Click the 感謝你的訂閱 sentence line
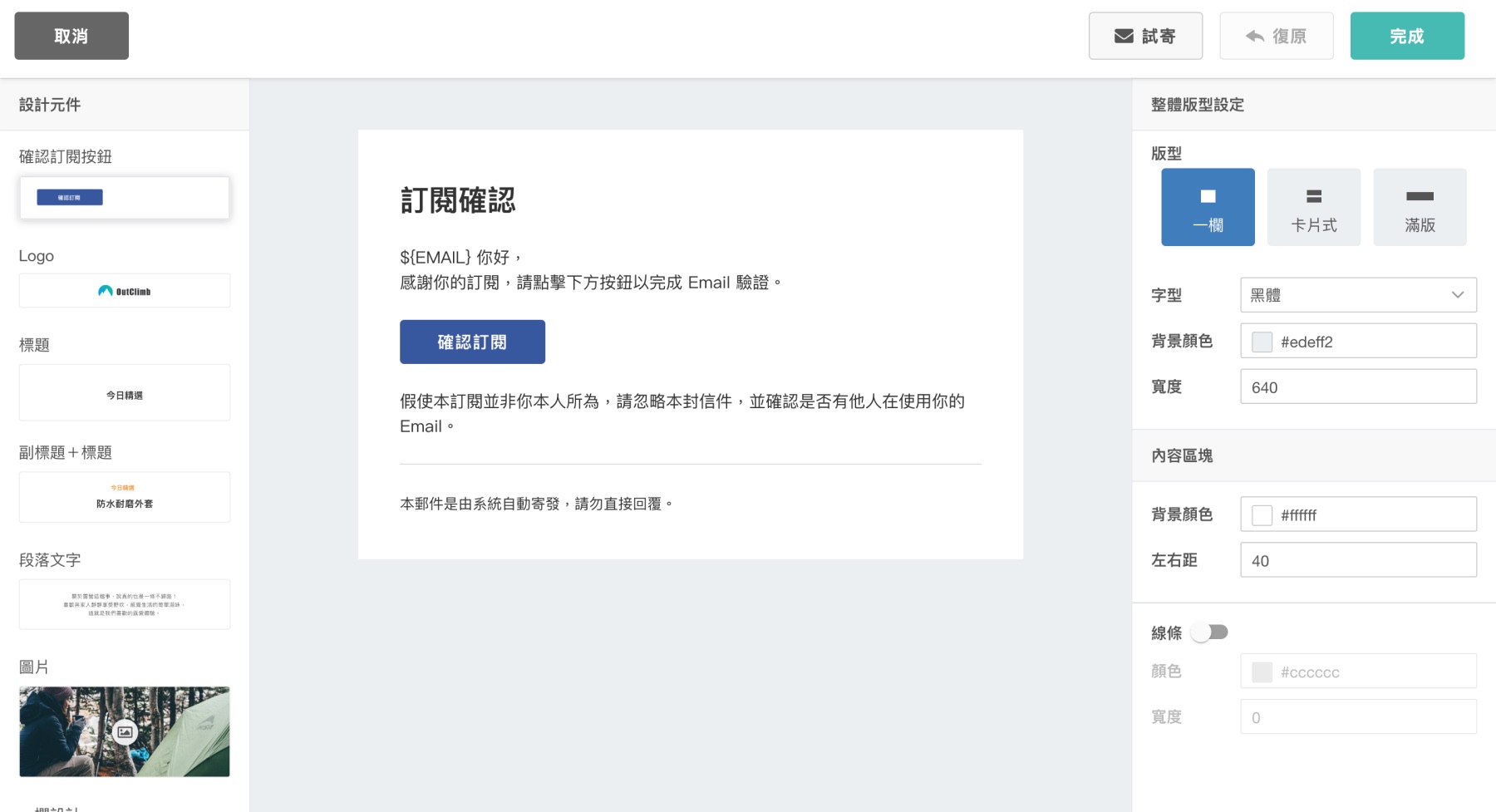The image size is (1496, 812). pyautogui.click(x=591, y=283)
